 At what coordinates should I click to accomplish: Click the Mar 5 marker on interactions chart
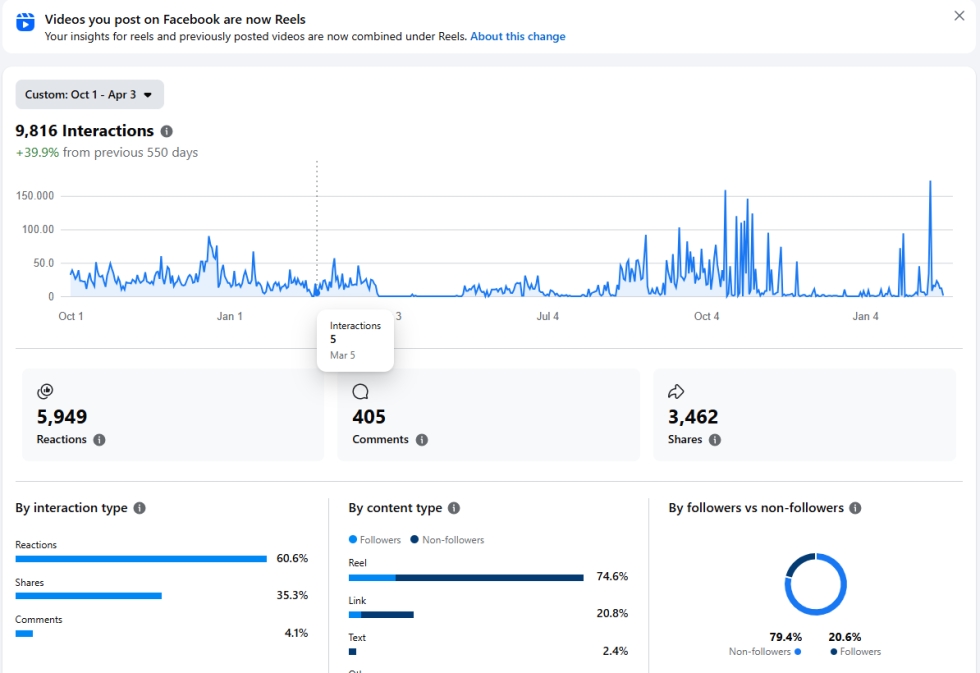tap(317, 292)
